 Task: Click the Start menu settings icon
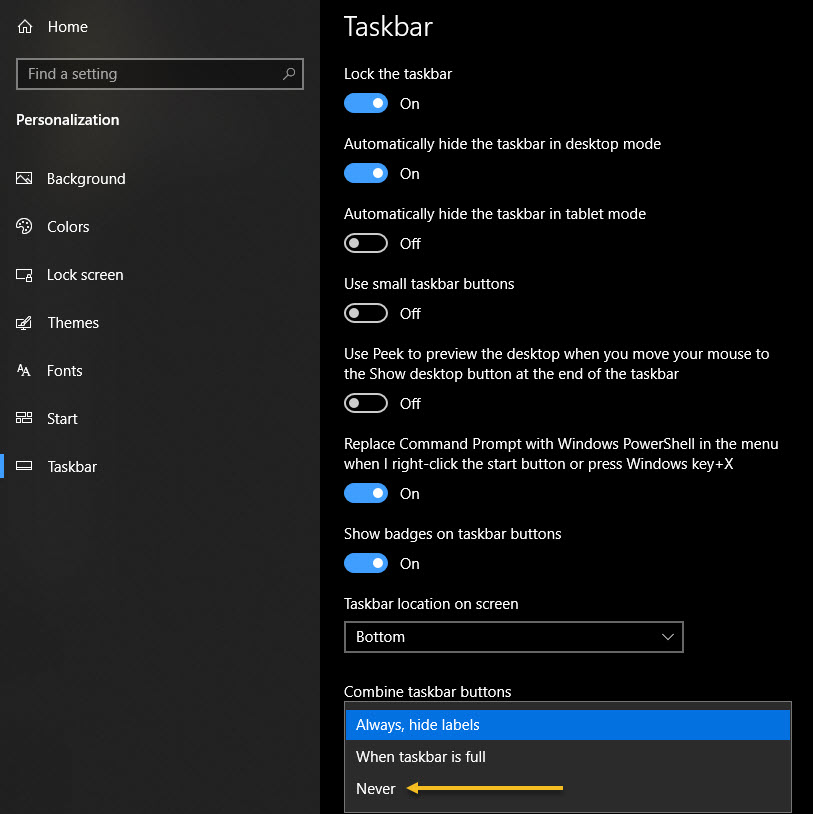click(x=25, y=418)
